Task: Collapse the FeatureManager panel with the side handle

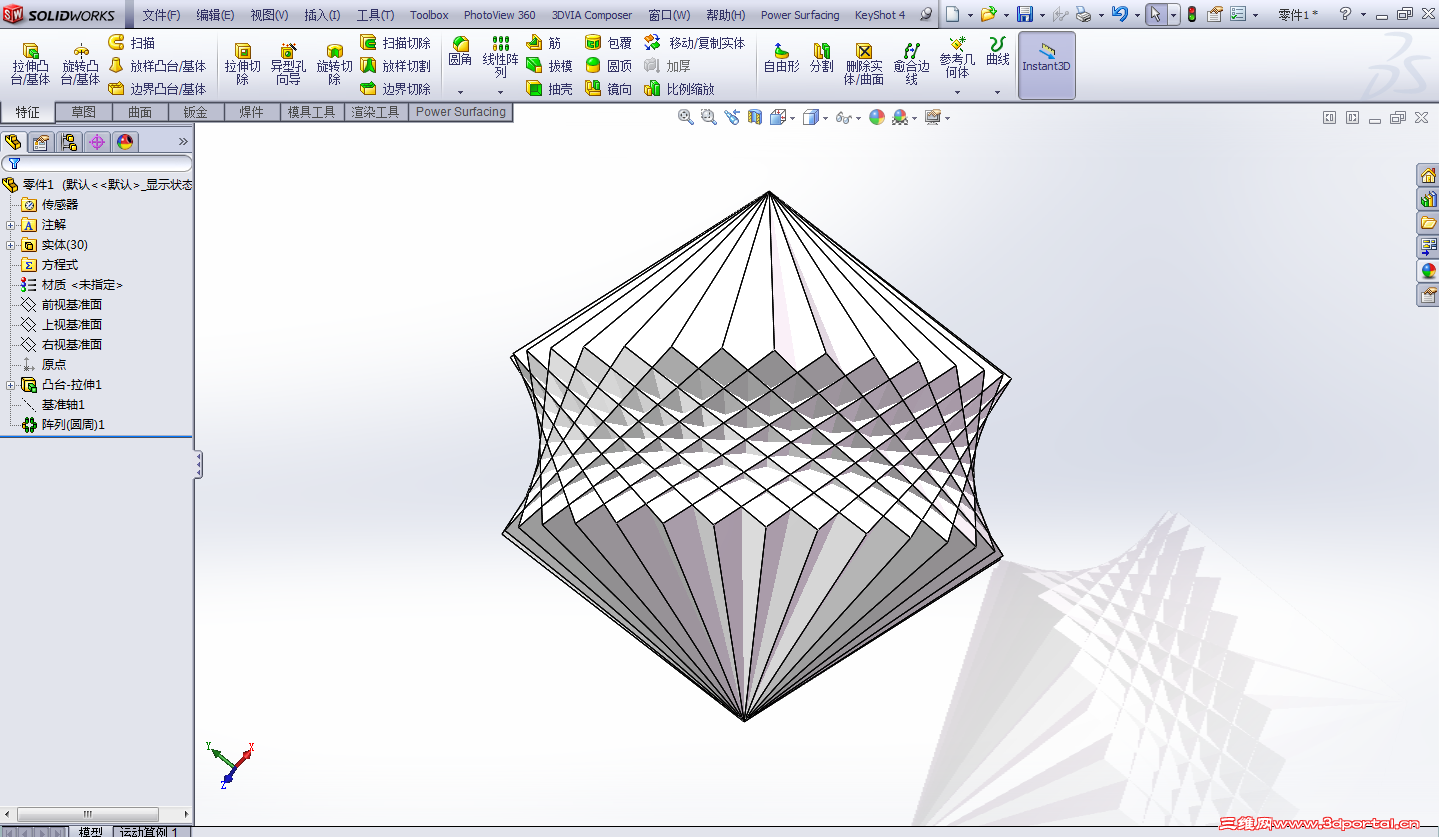Action: tap(198, 465)
